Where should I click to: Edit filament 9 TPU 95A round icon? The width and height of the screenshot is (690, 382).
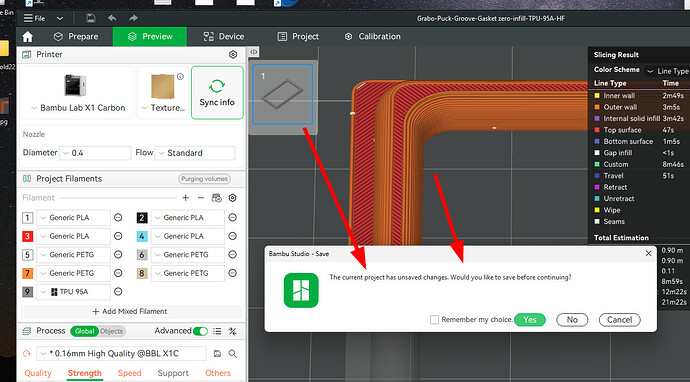(118, 291)
